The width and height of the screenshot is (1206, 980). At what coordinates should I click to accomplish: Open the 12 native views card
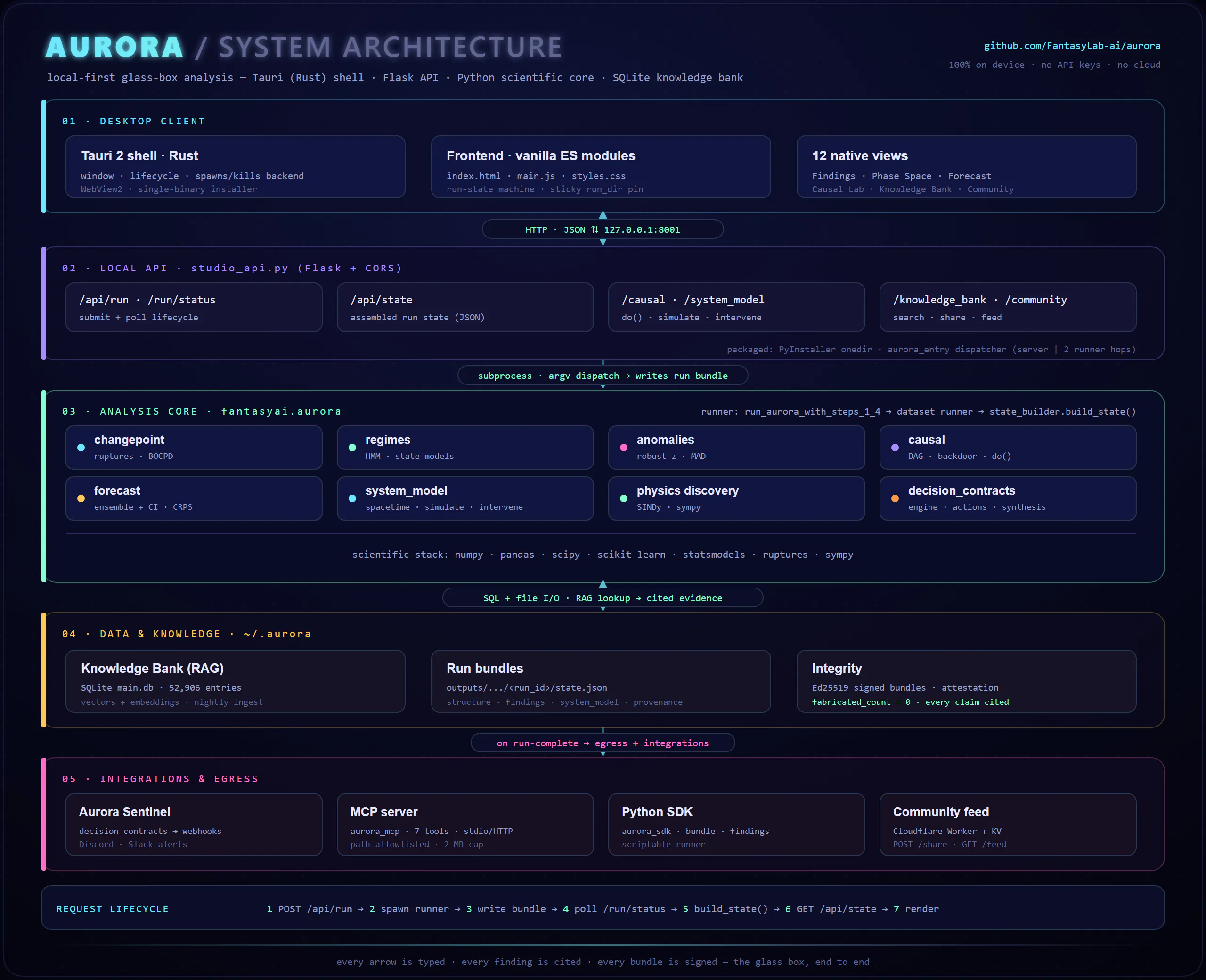click(966, 166)
